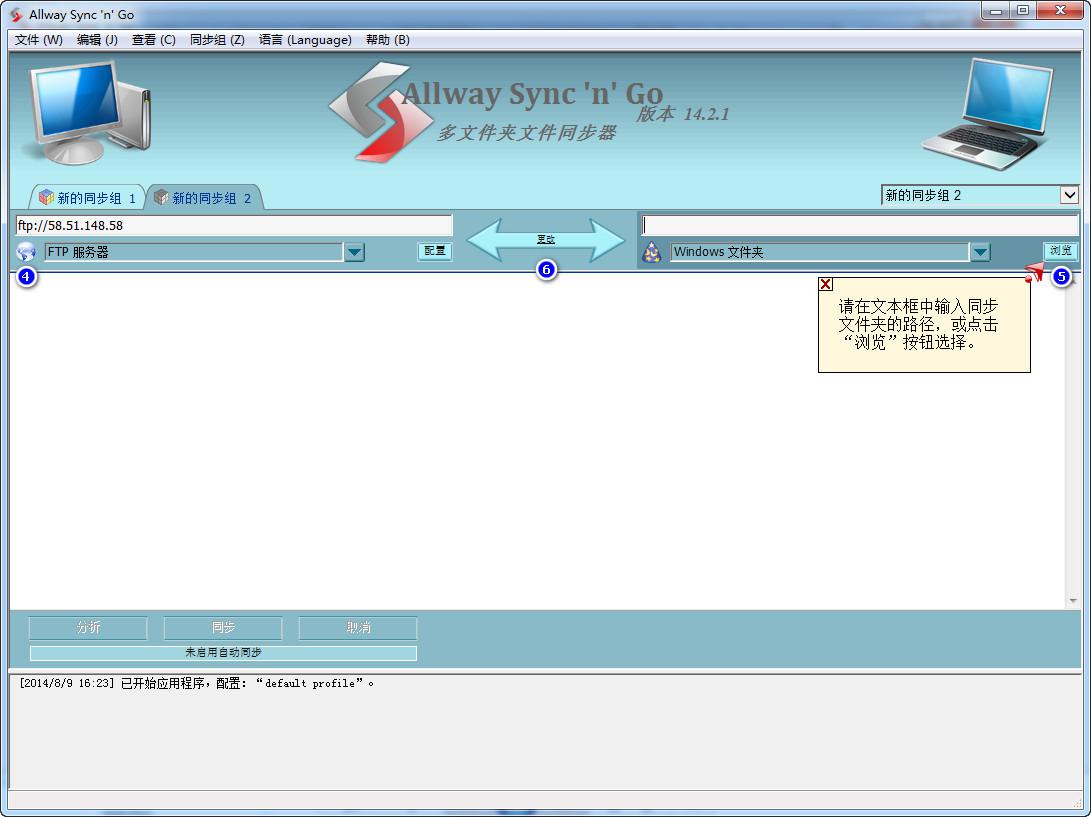
Task: Click the gray cube icon on tab 新的同步组 2
Action: [161, 197]
